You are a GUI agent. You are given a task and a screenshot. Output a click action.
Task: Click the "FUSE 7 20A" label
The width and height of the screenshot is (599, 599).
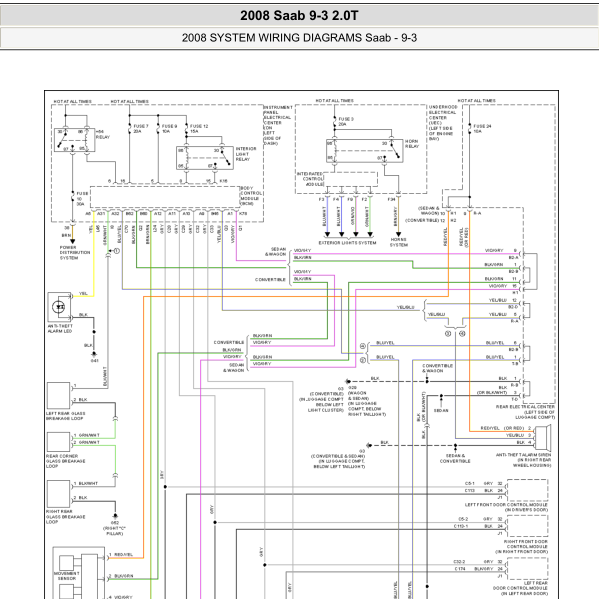[x=141, y=128]
